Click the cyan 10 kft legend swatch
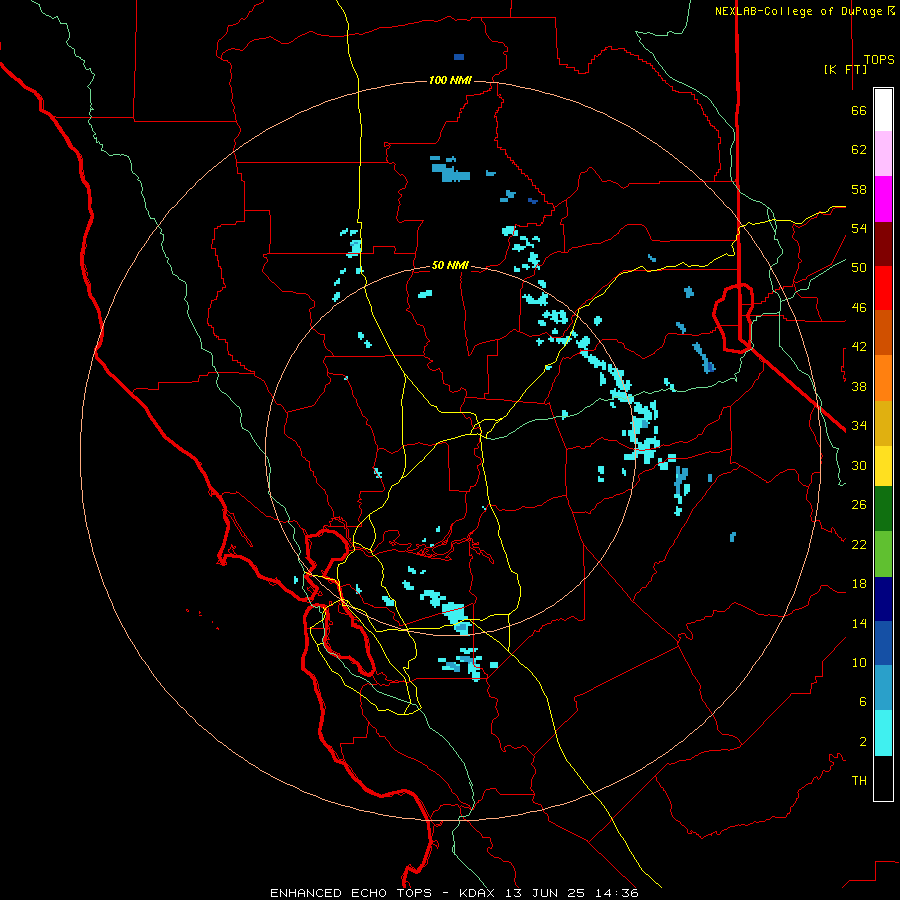Screen dimensions: 900x900 click(x=883, y=733)
